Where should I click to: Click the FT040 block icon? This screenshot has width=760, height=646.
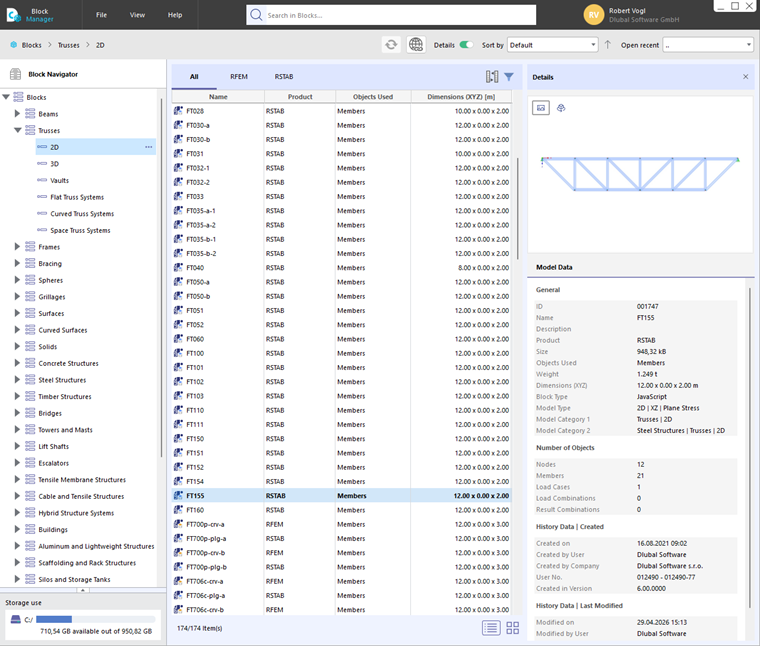pyautogui.click(x=178, y=268)
